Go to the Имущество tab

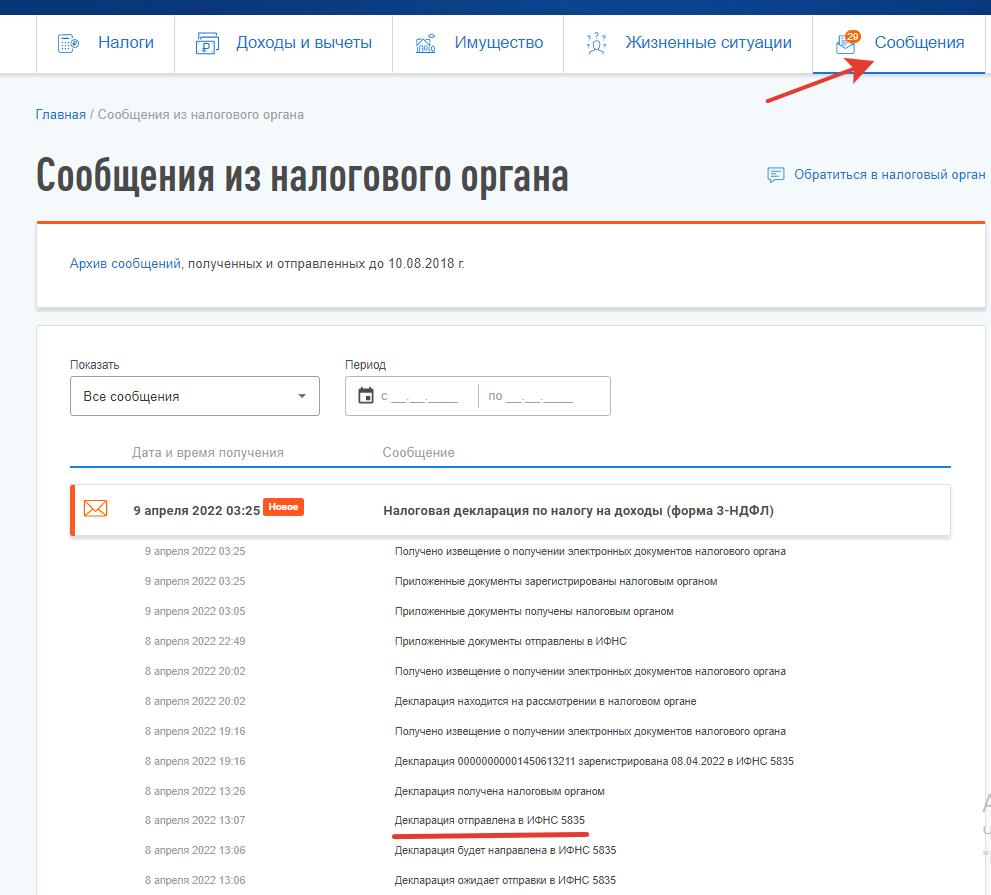click(x=498, y=43)
